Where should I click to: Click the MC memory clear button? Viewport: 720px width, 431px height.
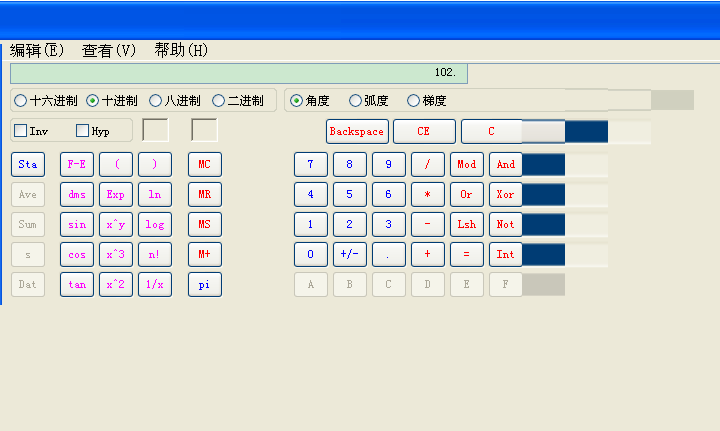click(x=205, y=164)
